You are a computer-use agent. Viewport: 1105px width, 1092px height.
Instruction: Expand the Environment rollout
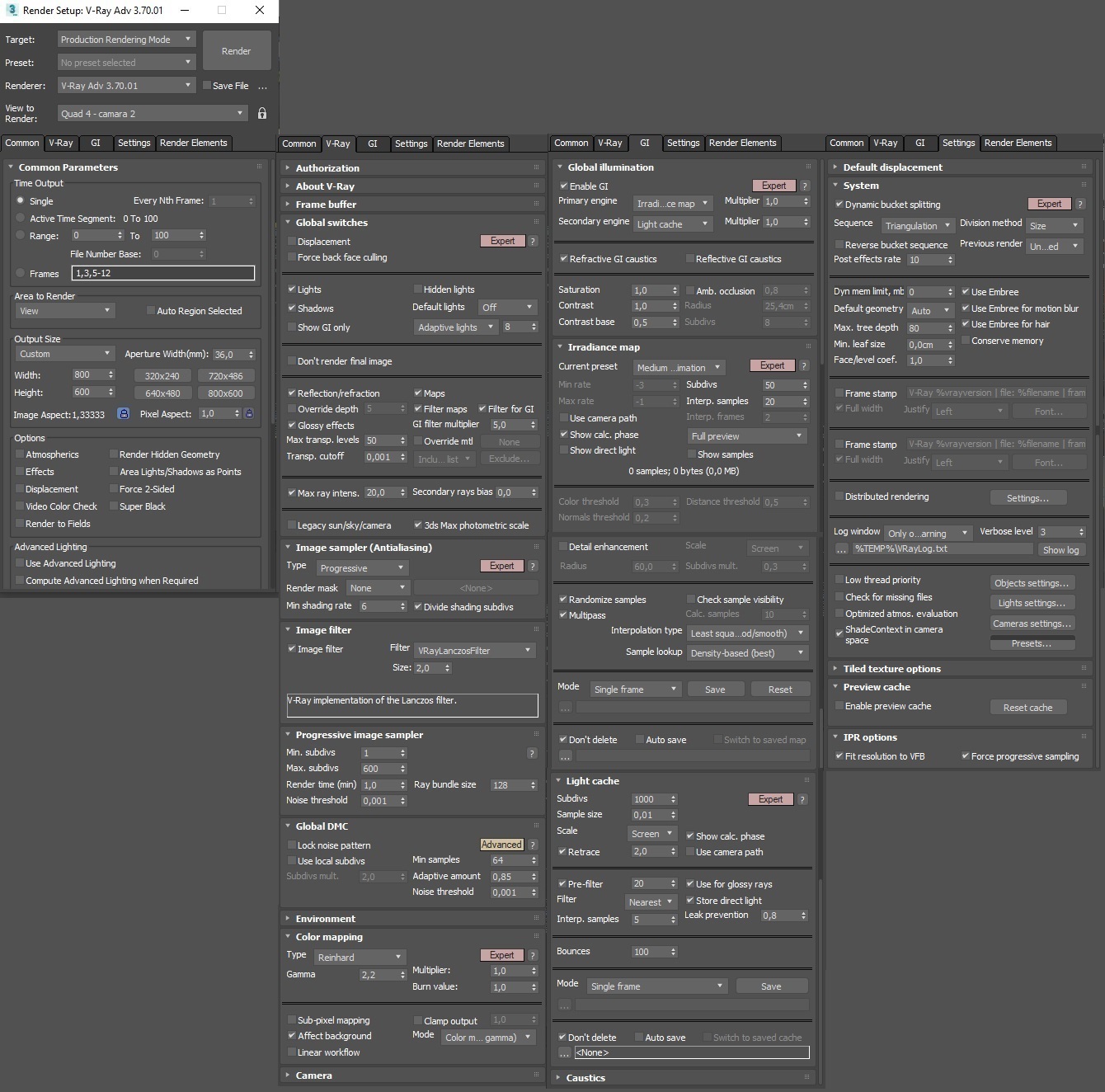click(326, 919)
